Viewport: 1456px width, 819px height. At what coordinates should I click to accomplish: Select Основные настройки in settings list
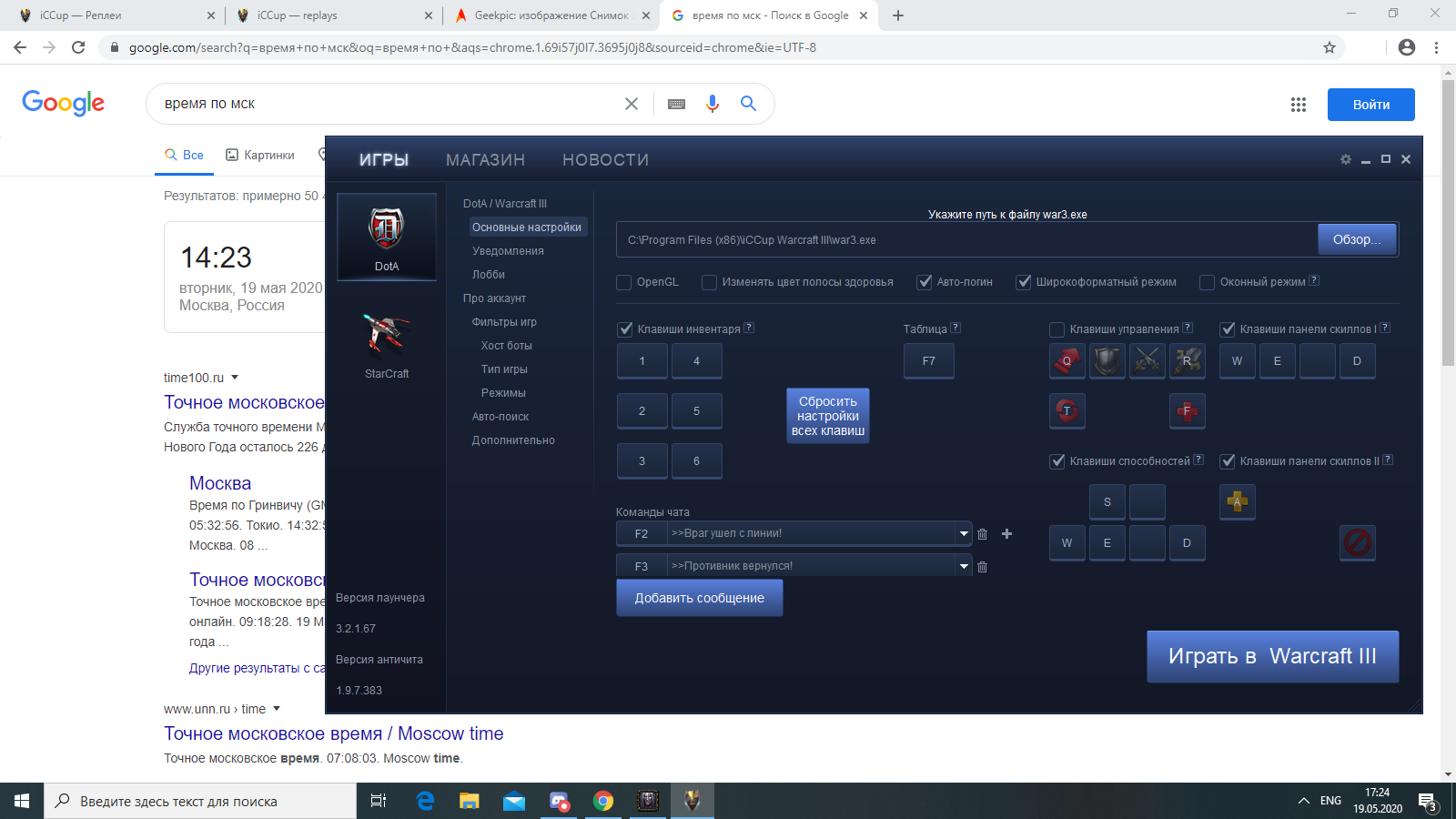click(528, 227)
